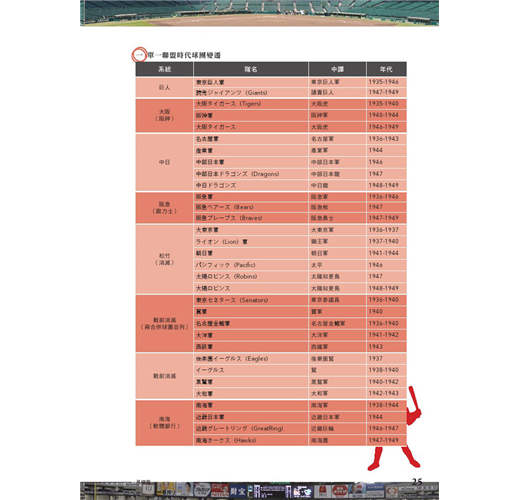
Task: Select the 中部日本龍 translation cell
Action: pos(337,174)
